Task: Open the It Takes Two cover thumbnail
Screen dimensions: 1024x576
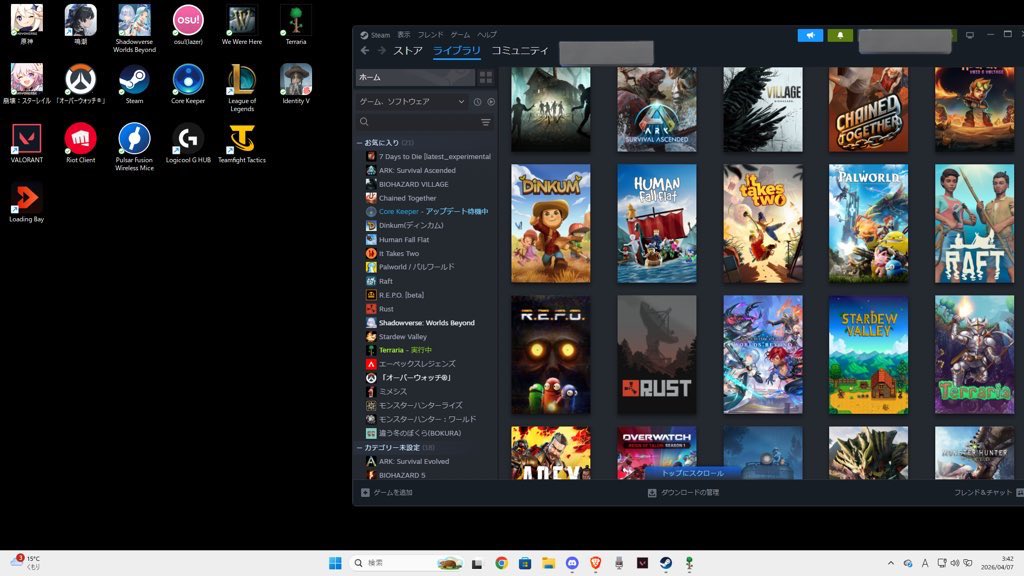Action: click(x=763, y=223)
